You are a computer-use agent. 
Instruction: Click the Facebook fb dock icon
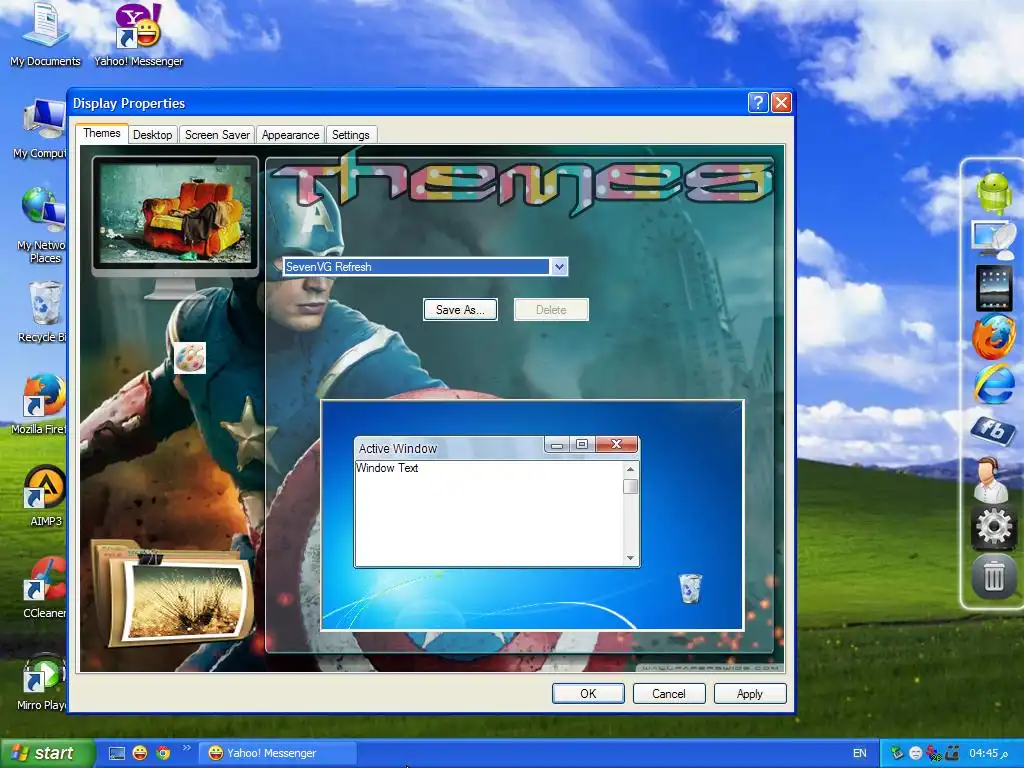point(993,430)
